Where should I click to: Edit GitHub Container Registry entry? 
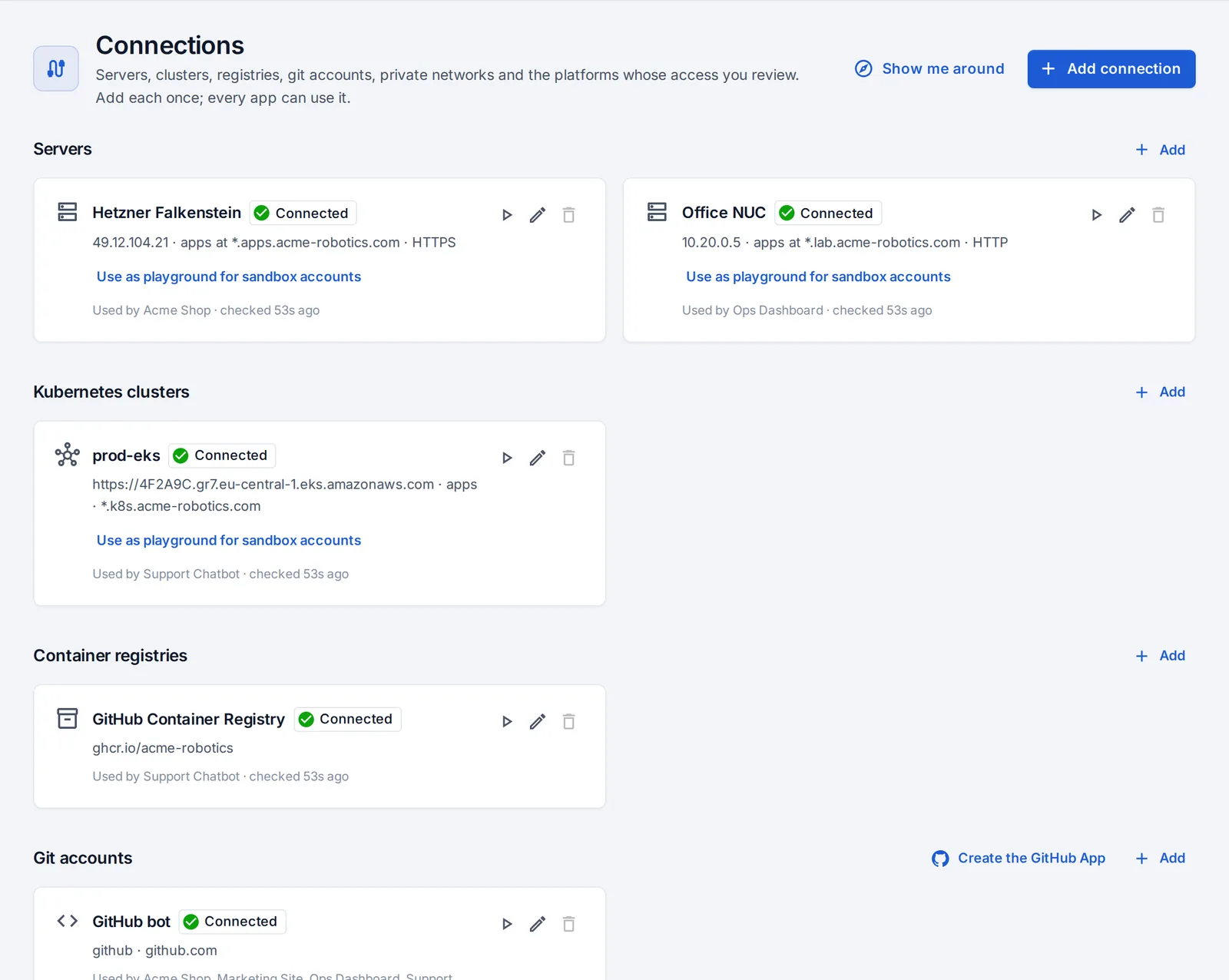pyautogui.click(x=538, y=721)
